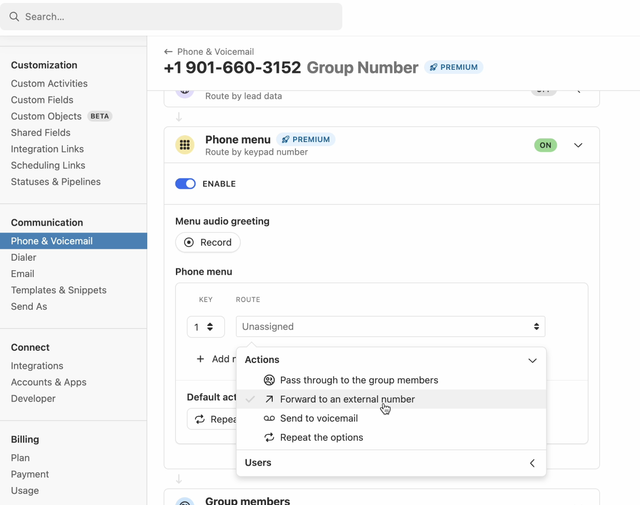Open Statuses & Pipelines page
The width and height of the screenshot is (640, 505).
point(56,182)
